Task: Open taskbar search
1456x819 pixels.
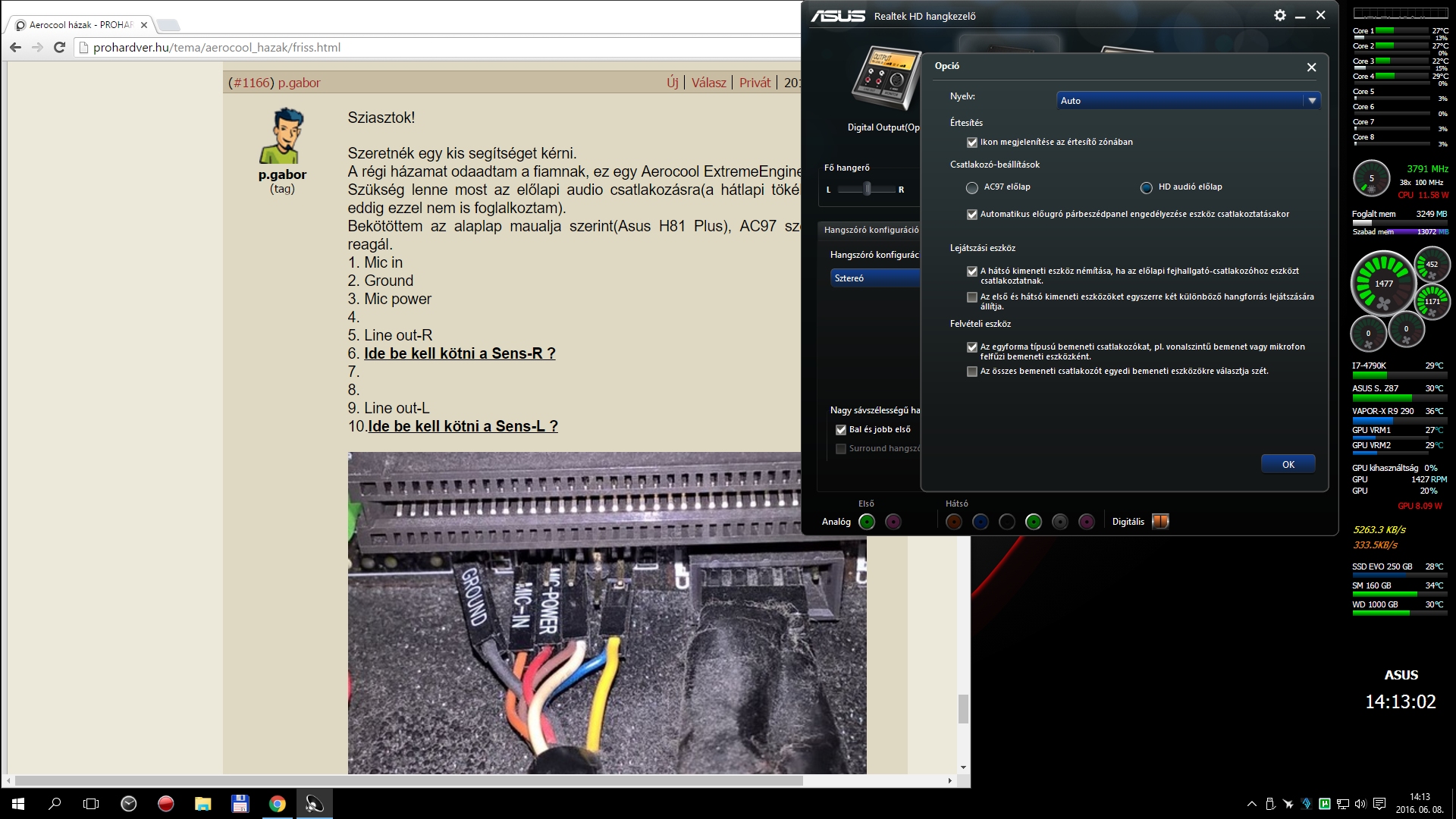Action: [55, 804]
